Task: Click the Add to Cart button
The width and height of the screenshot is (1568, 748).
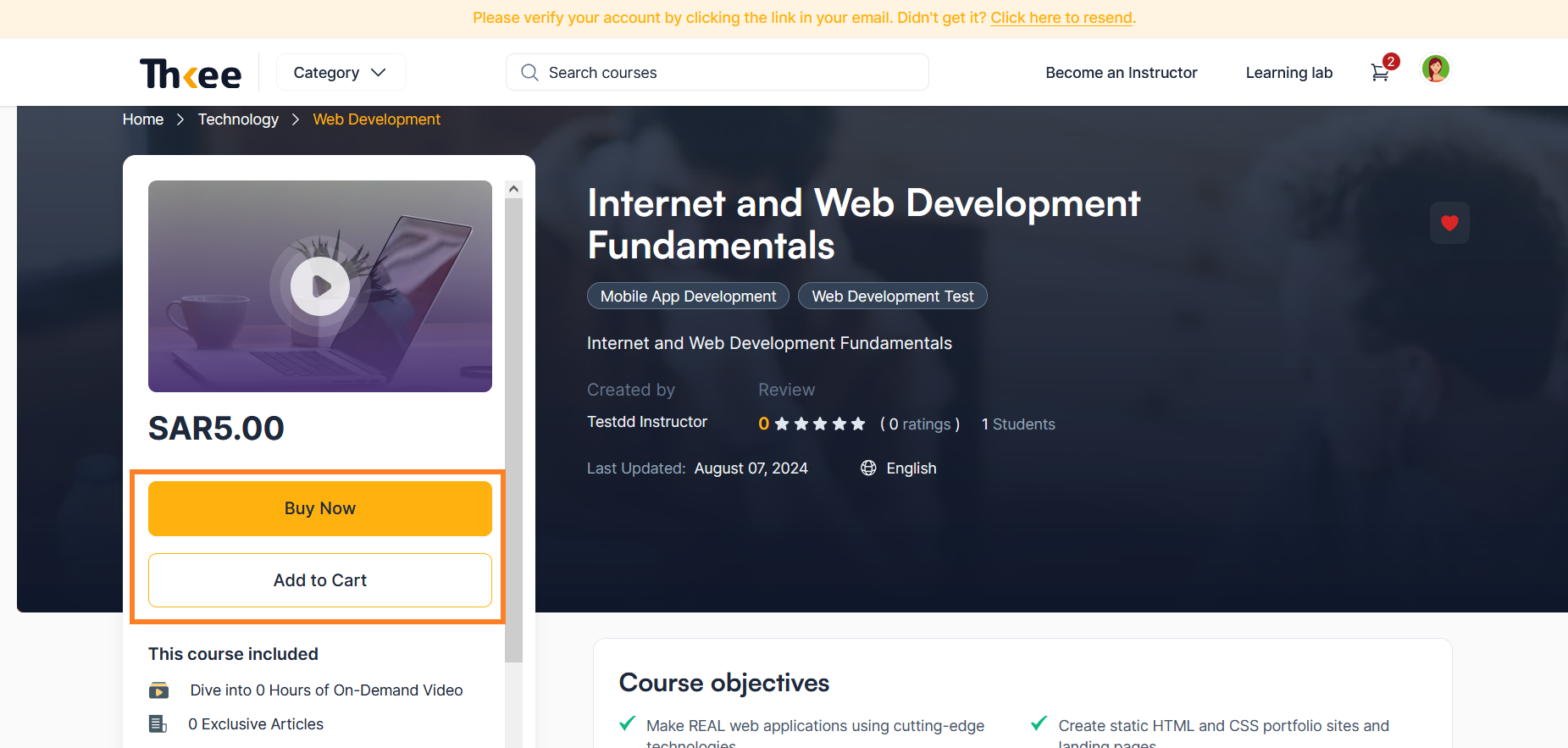Action: point(320,580)
